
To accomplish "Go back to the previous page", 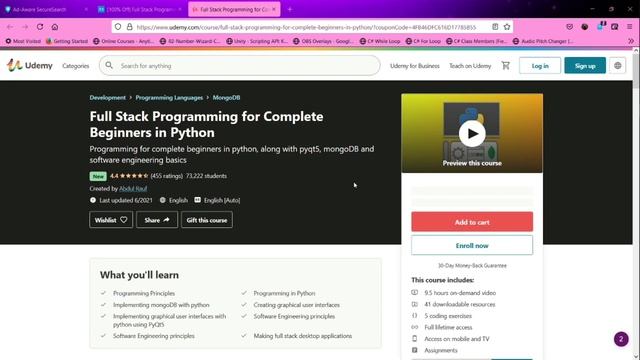I will [x=10, y=27].
